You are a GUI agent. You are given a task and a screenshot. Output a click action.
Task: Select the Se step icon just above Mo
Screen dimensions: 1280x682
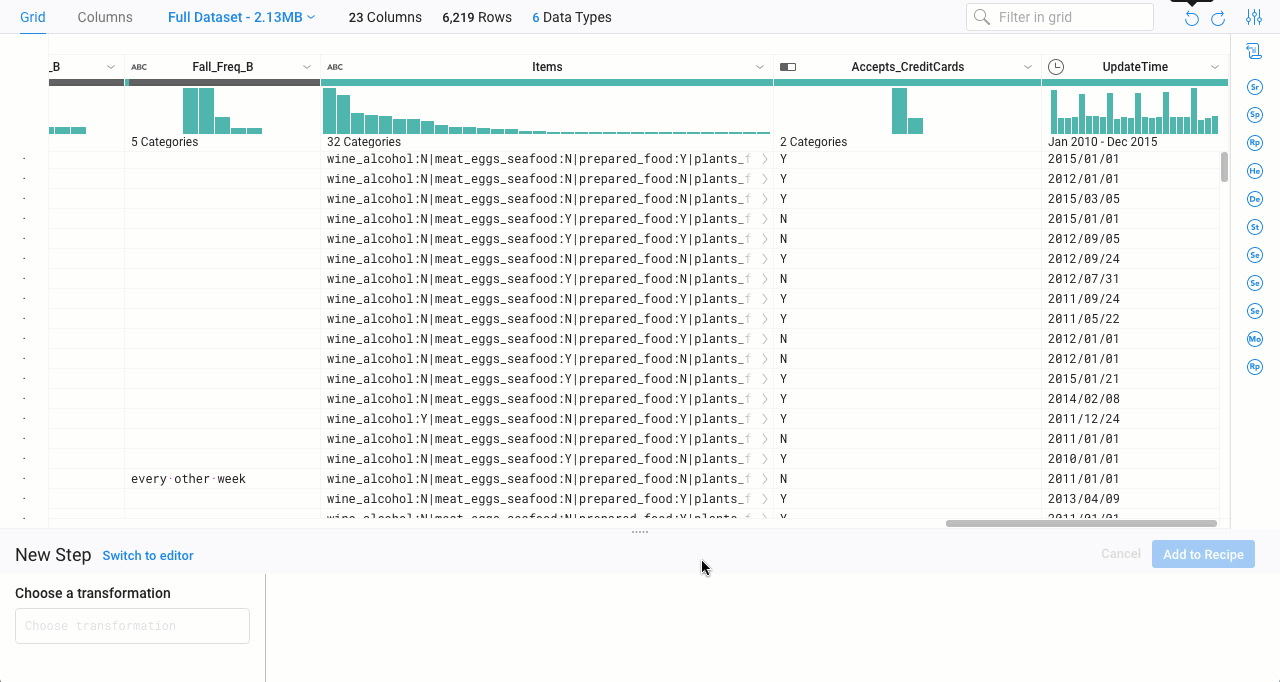point(1255,311)
